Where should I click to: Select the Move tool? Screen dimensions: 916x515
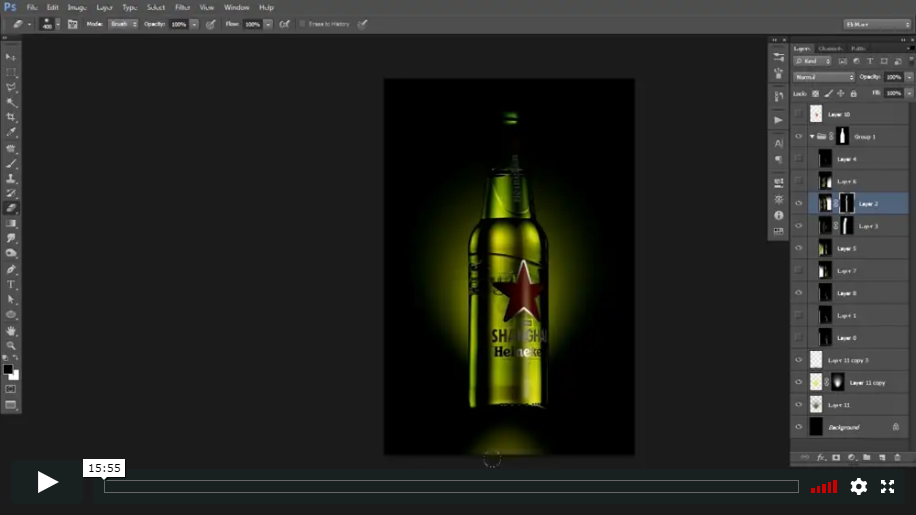pyautogui.click(x=11, y=57)
